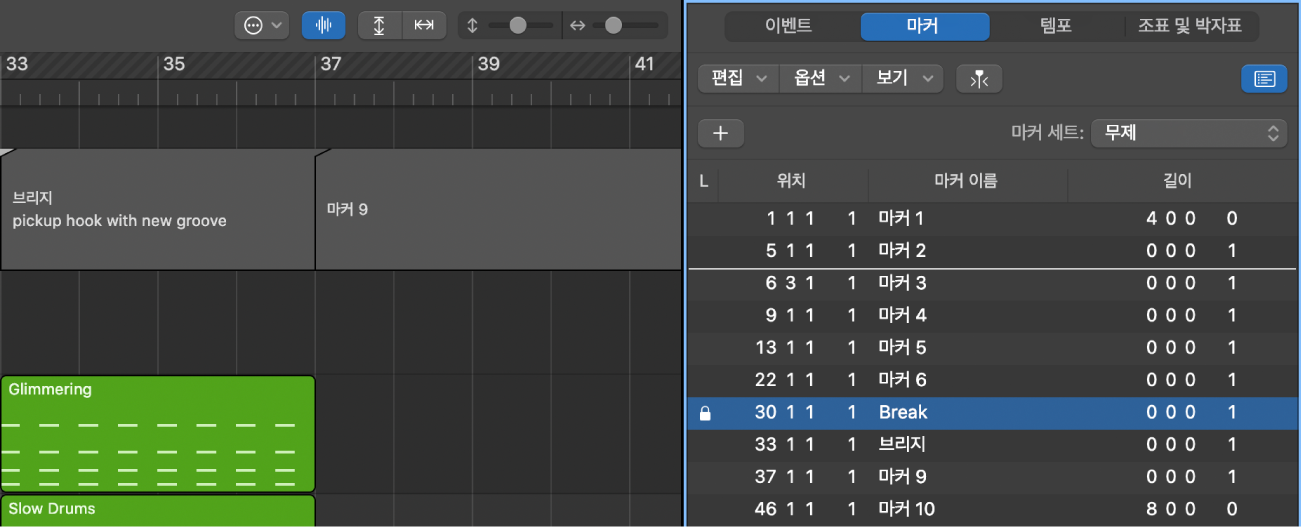Toggle the marker text area button
The width and height of the screenshot is (1301, 527).
coord(1264,79)
